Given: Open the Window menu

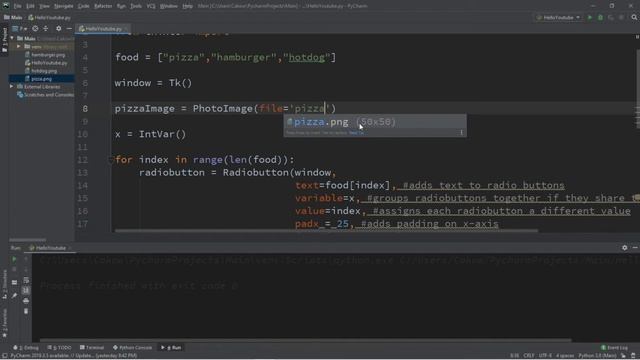Looking at the screenshot, I should click(169, 6).
